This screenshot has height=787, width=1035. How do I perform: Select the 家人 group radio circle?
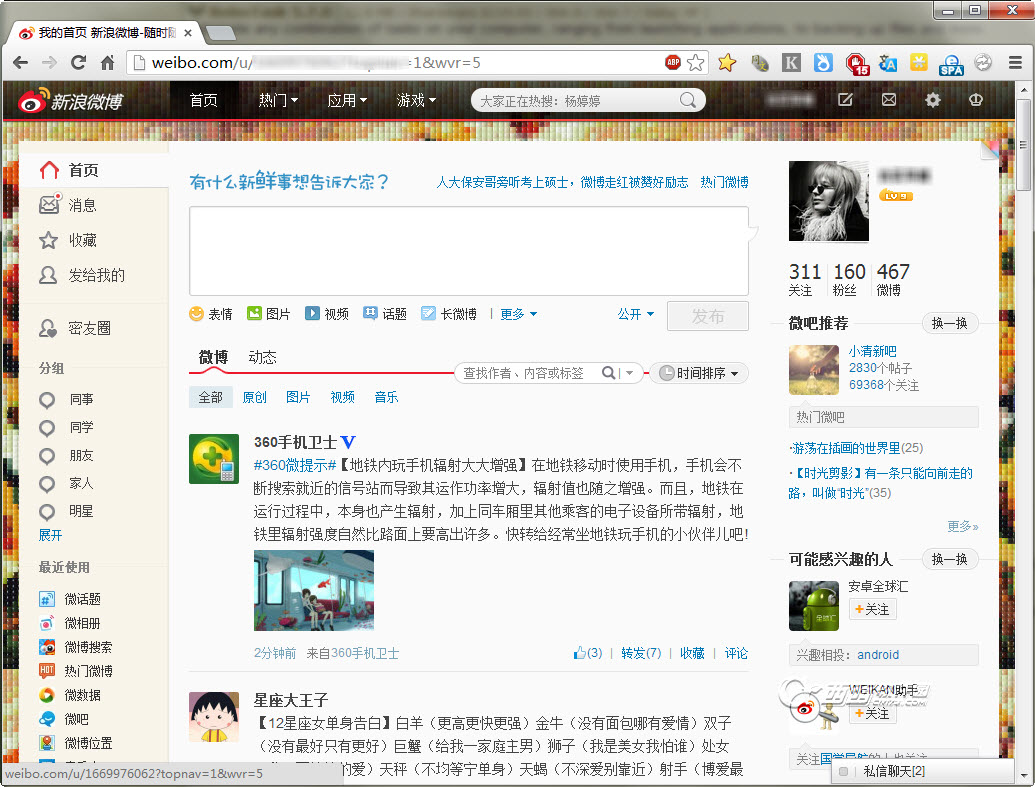(47, 485)
